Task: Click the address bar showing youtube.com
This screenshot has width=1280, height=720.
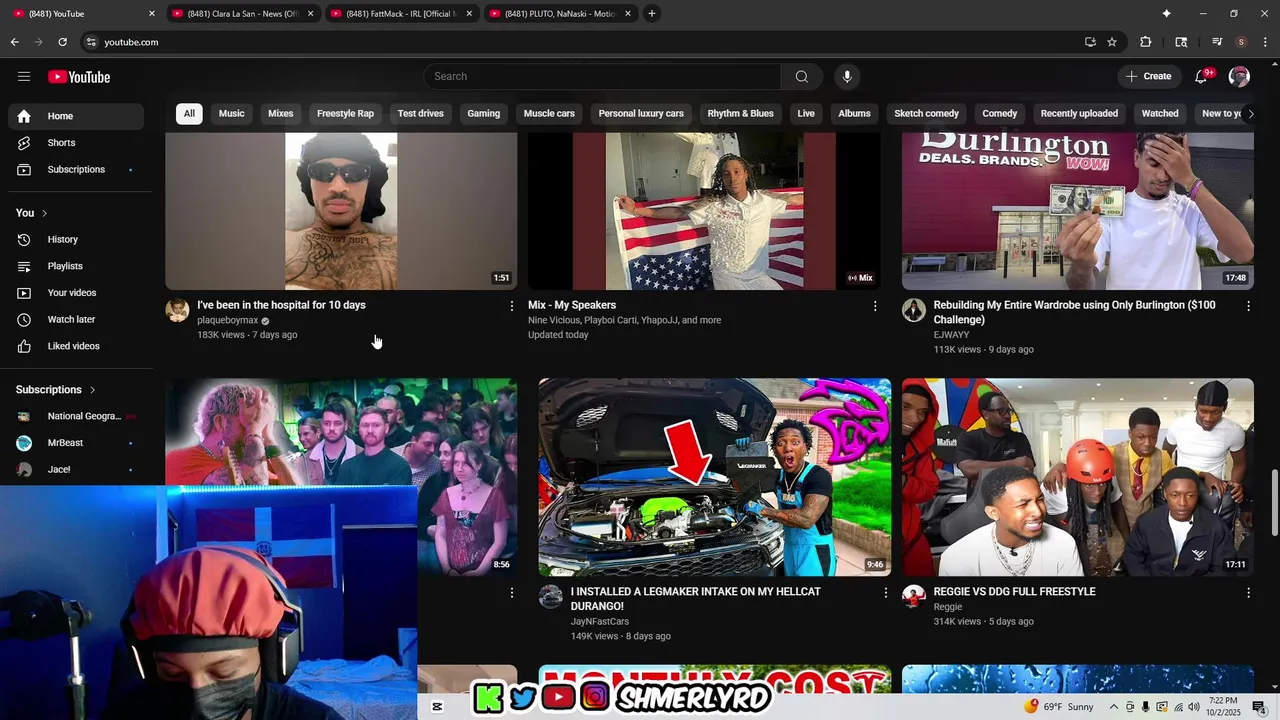Action: click(580, 42)
